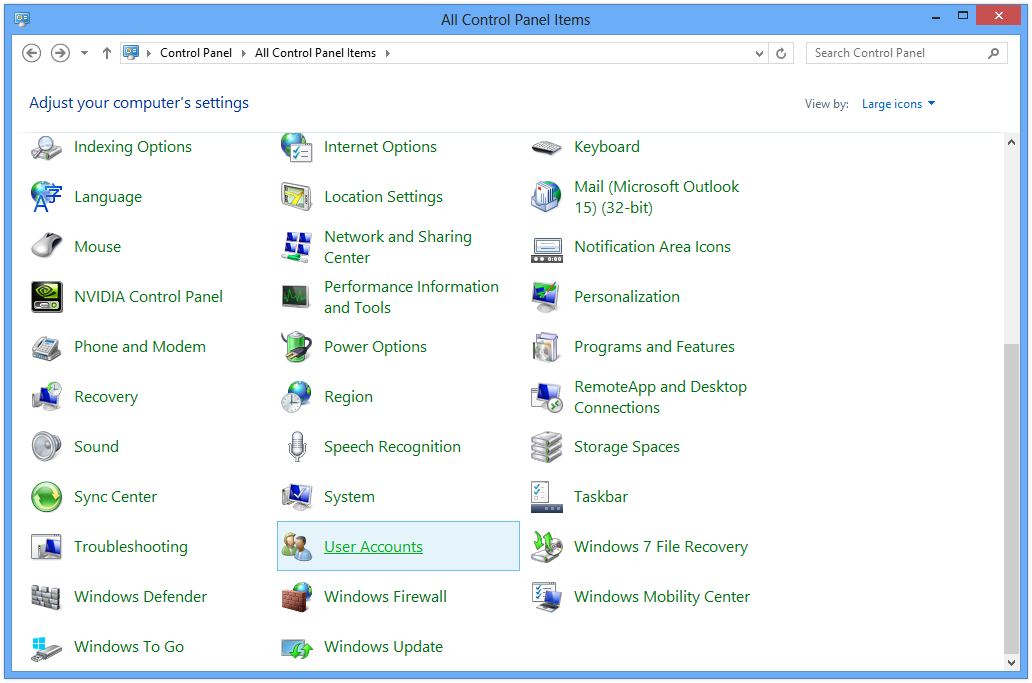The height and width of the screenshot is (683, 1032).
Task: Open the Speech Recognition microphone icon
Action: (x=297, y=447)
